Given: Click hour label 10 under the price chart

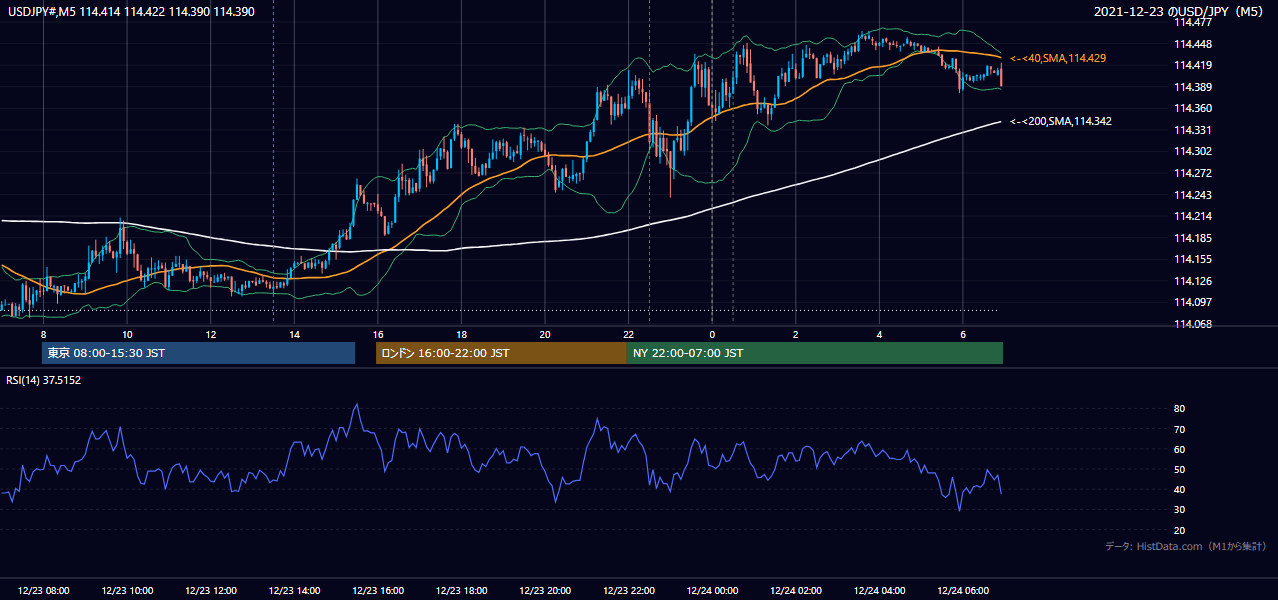Looking at the screenshot, I should (x=127, y=334).
